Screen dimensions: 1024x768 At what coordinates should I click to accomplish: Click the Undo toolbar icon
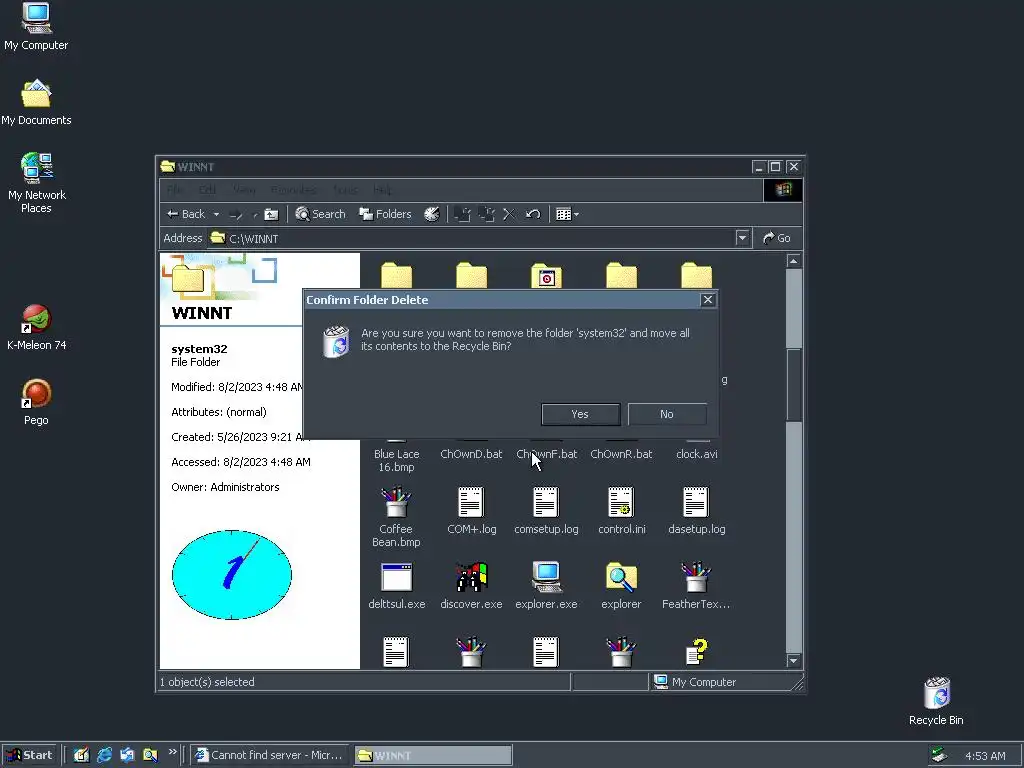tap(533, 214)
